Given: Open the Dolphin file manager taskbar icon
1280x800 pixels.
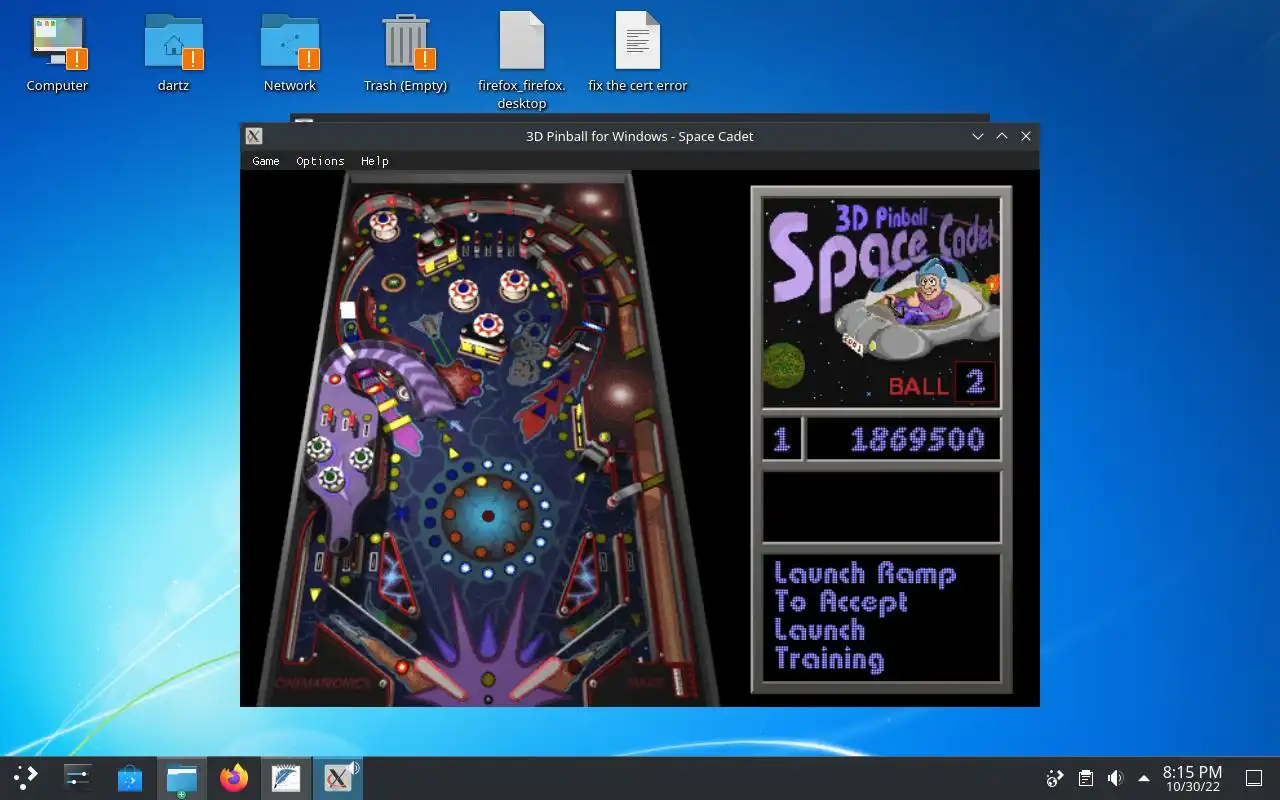Looking at the screenshot, I should coord(182,777).
